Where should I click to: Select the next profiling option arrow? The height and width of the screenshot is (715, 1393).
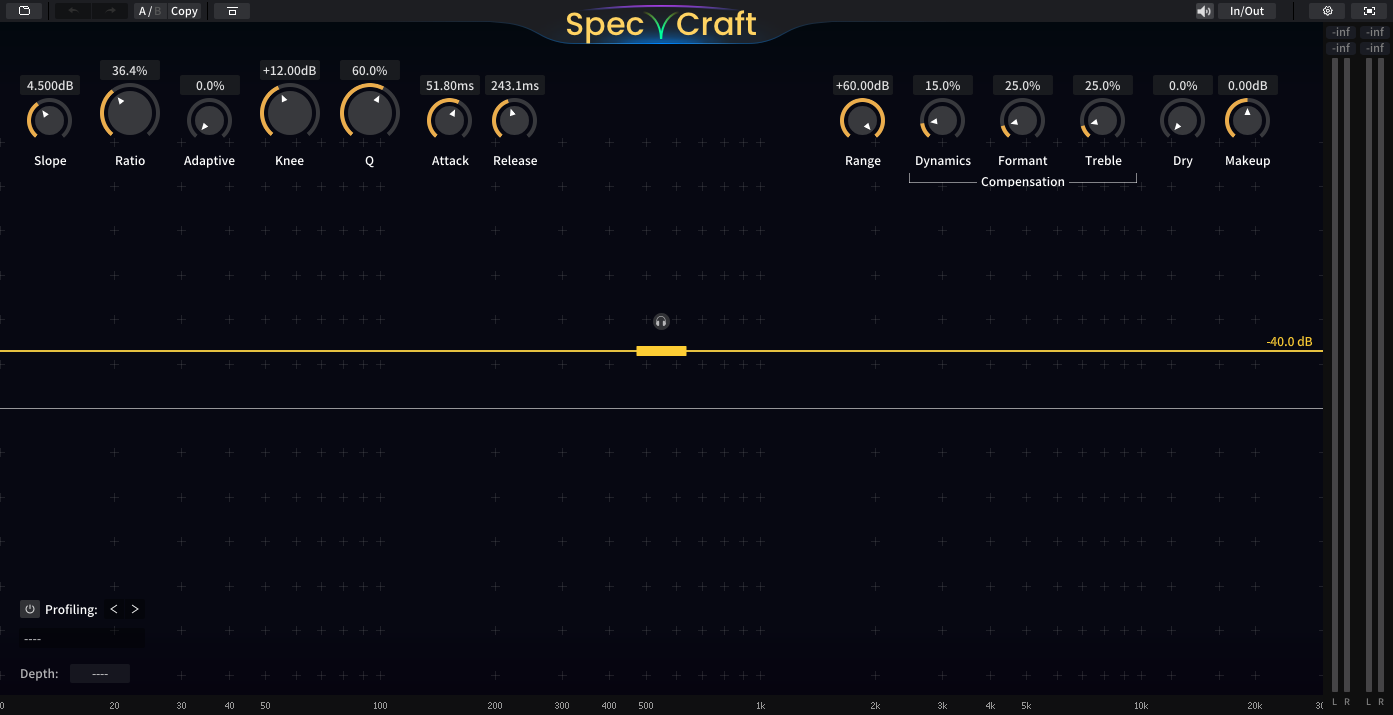(135, 609)
